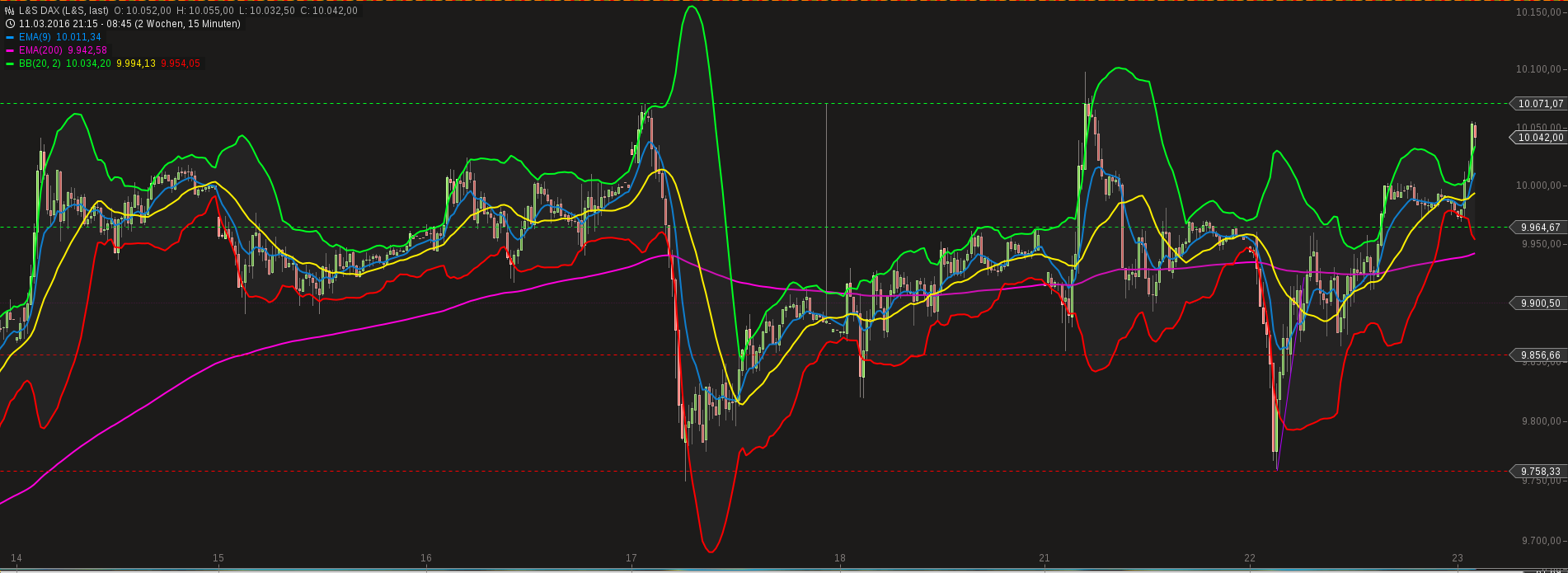Select the red 9.856,66 price line tag
The image size is (1568, 573).
1537,355
